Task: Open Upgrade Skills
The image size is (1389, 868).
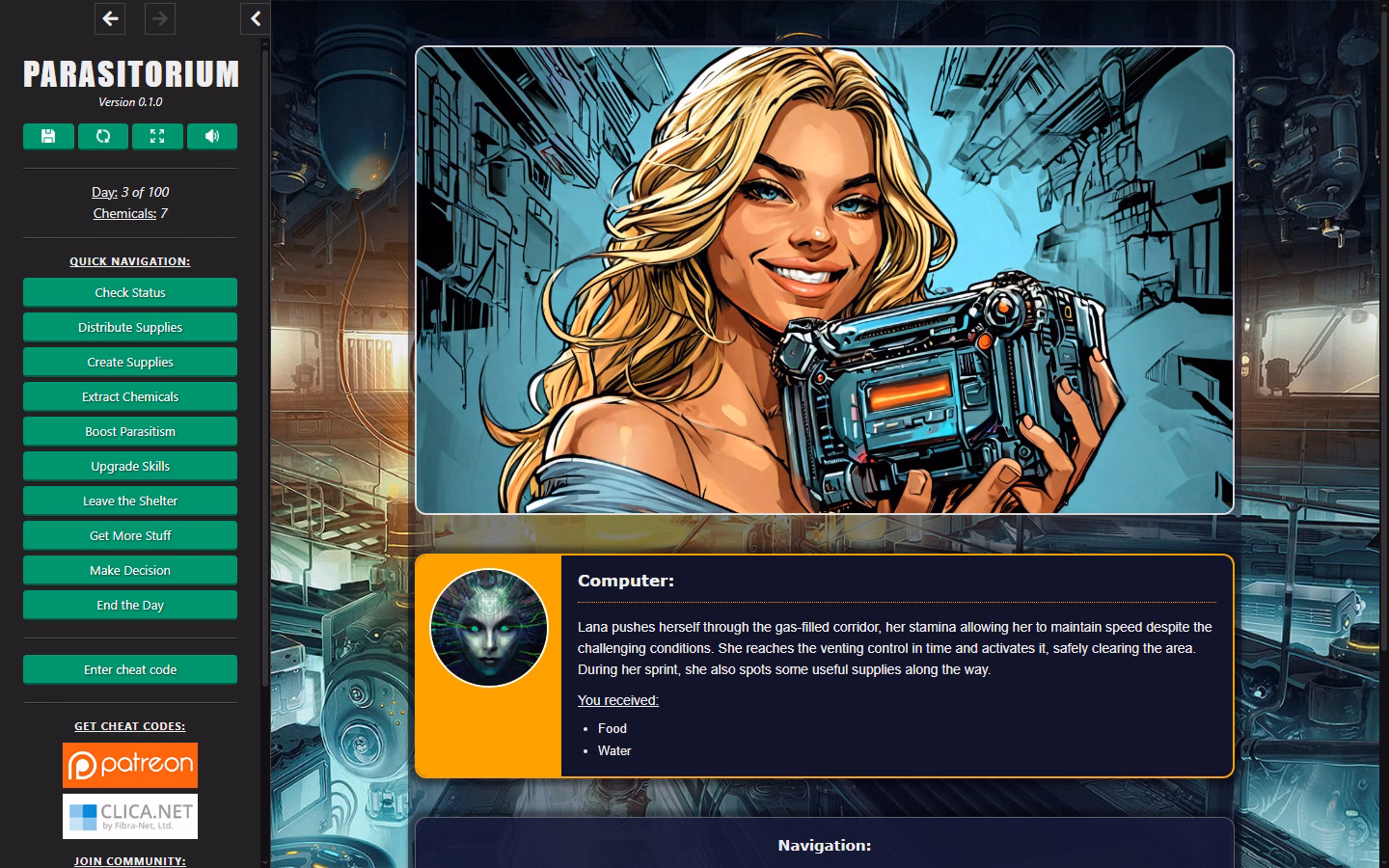Action: tap(130, 466)
